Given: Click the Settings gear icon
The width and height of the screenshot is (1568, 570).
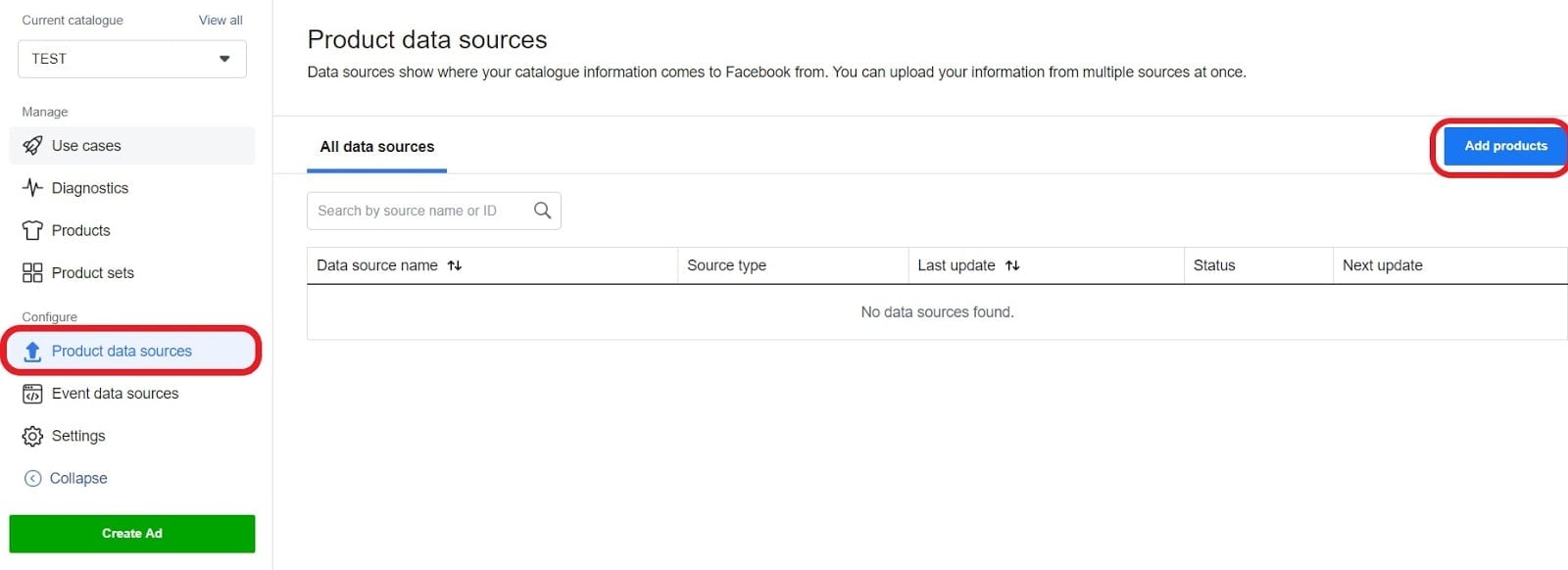Looking at the screenshot, I should (x=32, y=437).
